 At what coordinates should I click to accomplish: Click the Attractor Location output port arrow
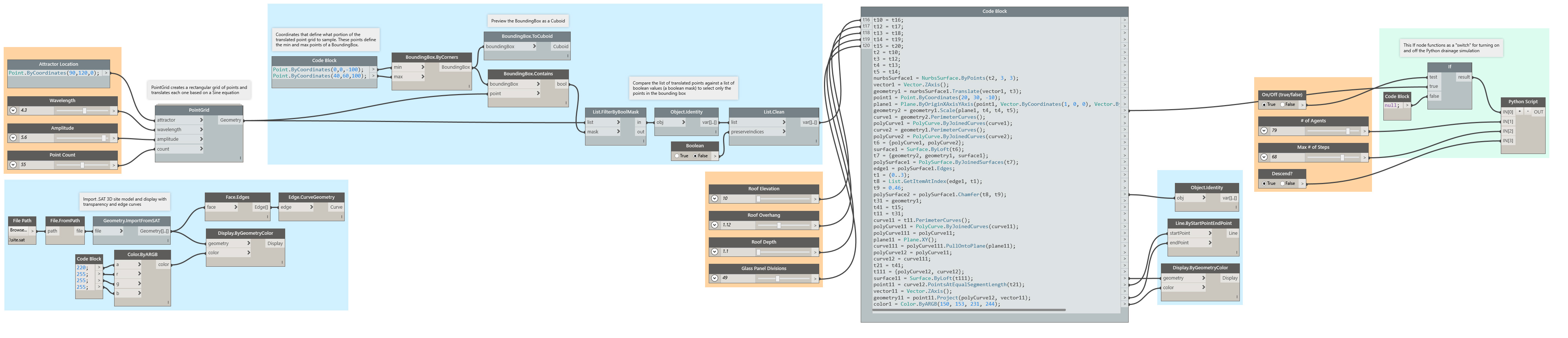(106, 73)
